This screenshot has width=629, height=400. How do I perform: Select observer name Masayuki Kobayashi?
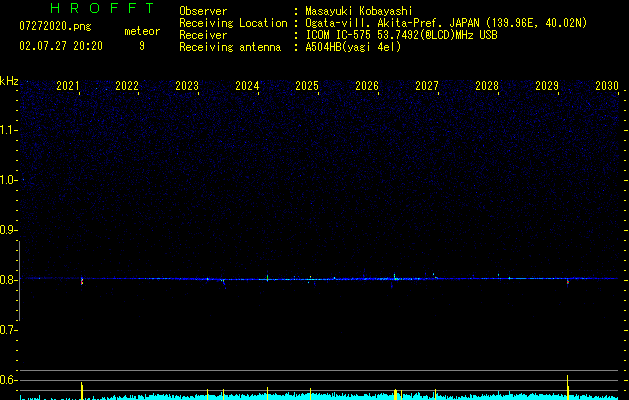click(x=358, y=11)
